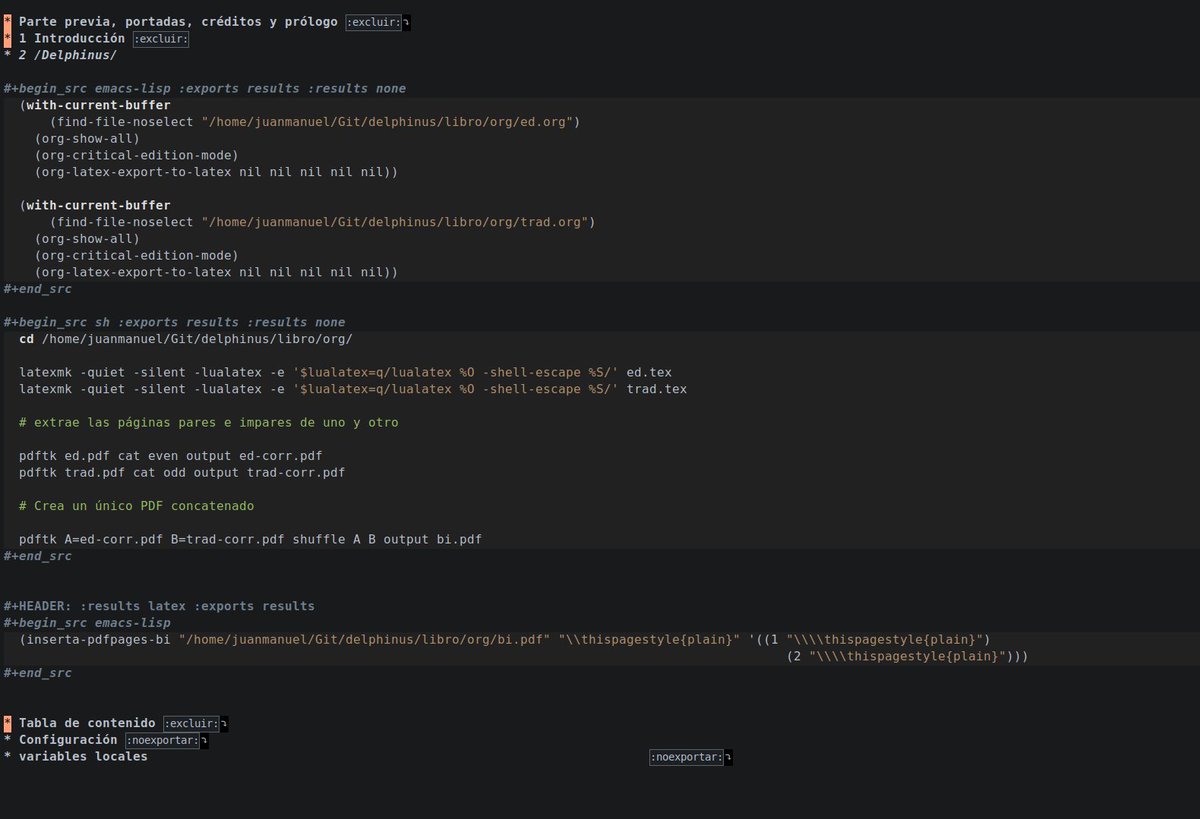Expand the fold marker on 'Tabla de contenido' heading

click(224, 724)
